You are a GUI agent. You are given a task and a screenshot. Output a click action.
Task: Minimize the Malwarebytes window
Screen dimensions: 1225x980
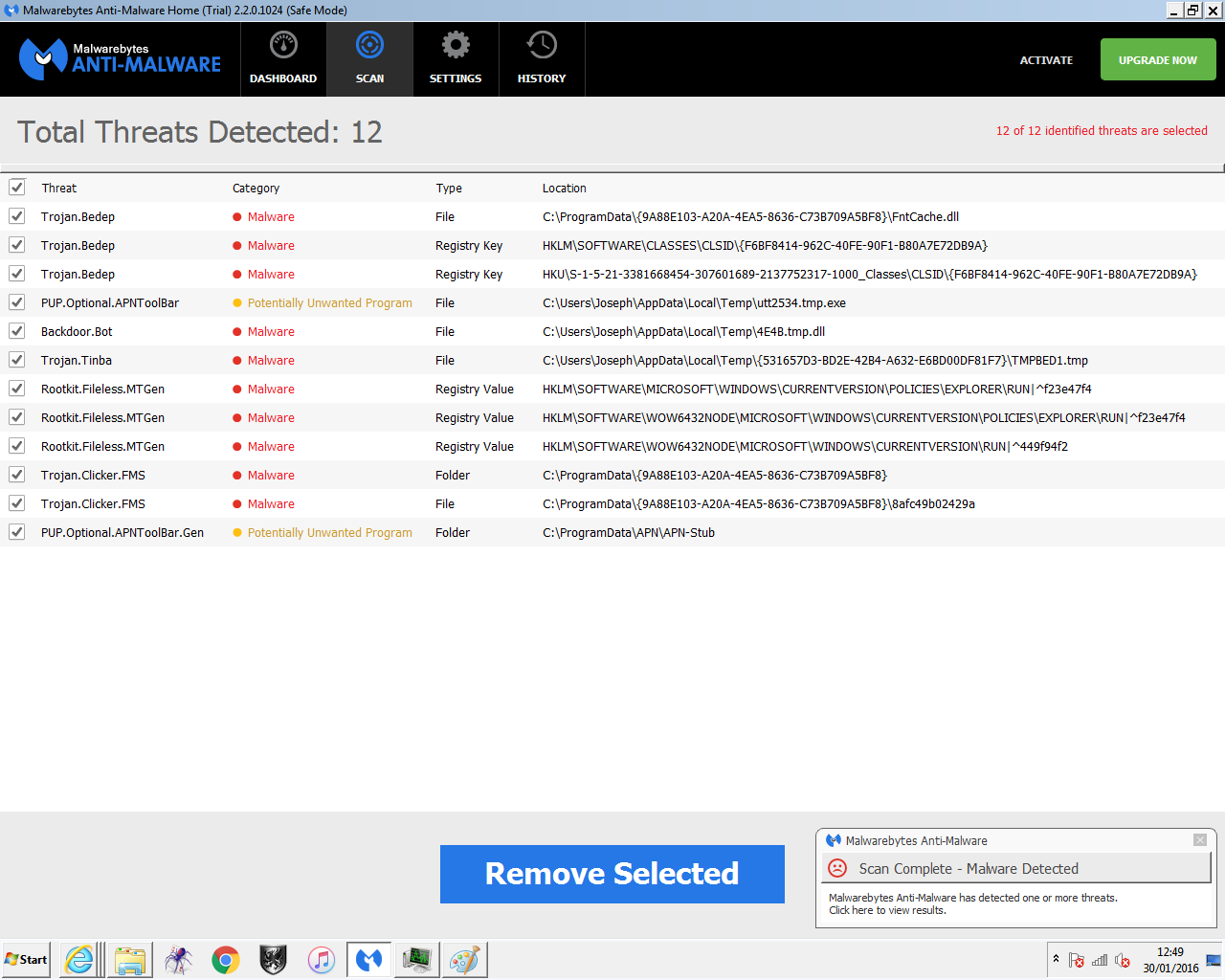pos(1175,11)
